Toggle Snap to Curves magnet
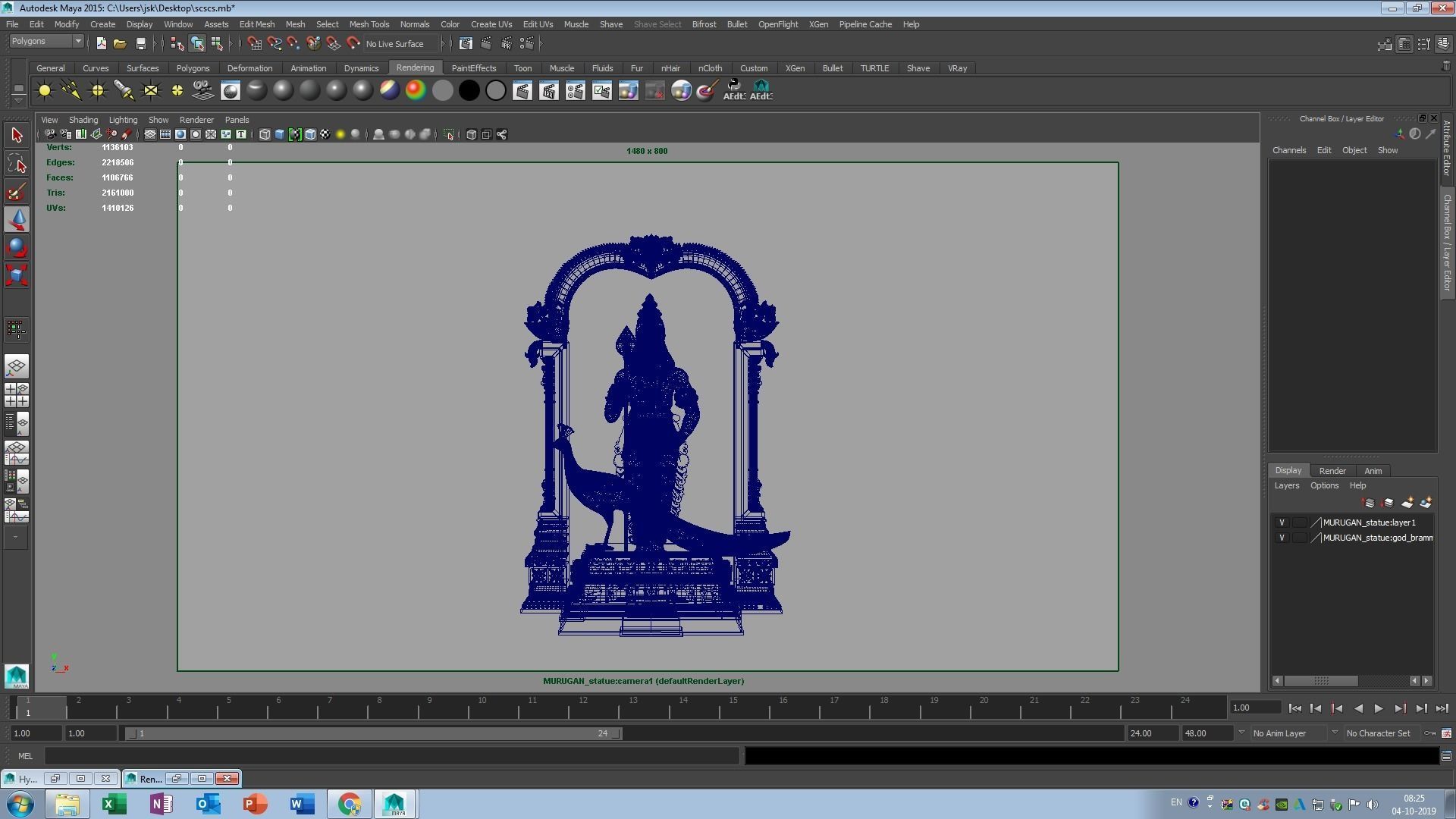This screenshot has height=819, width=1456. point(275,43)
